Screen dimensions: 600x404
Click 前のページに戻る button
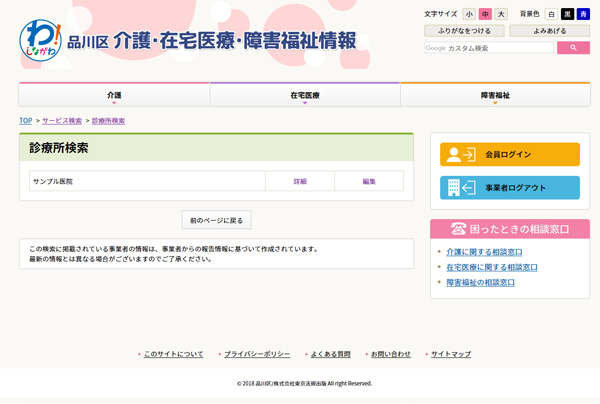pyautogui.click(x=217, y=220)
